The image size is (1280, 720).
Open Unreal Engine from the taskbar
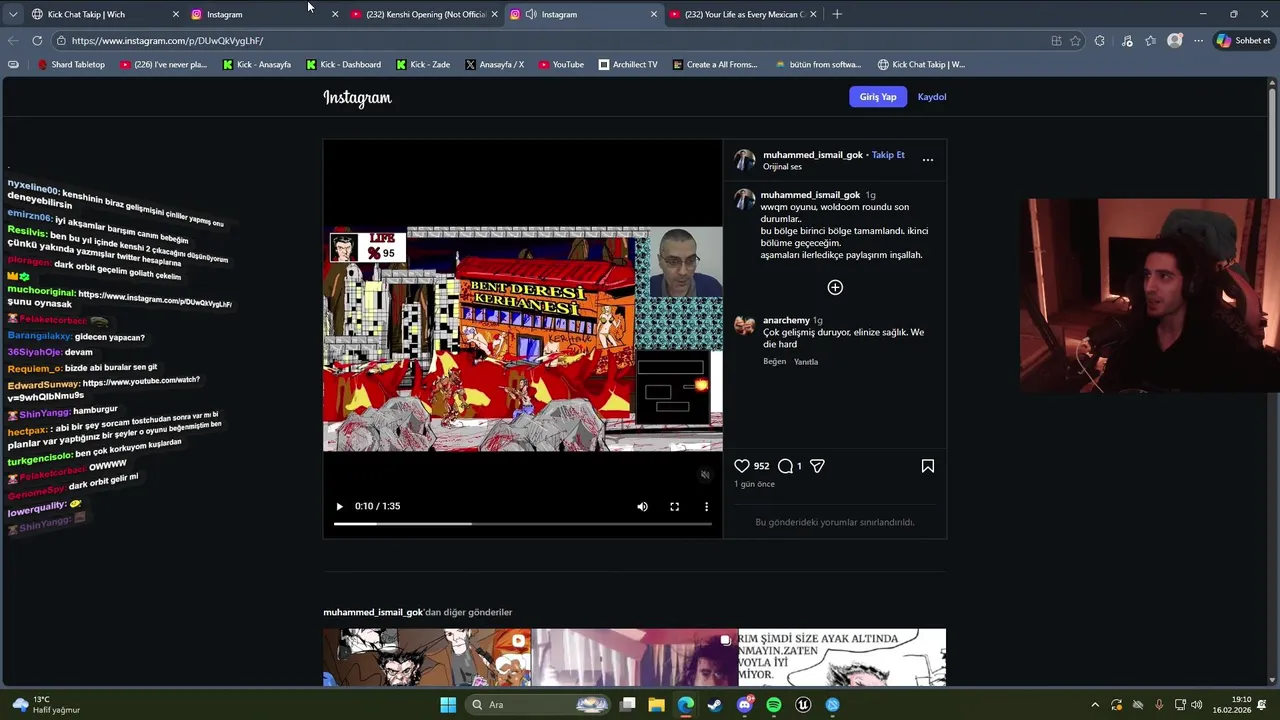coord(803,705)
